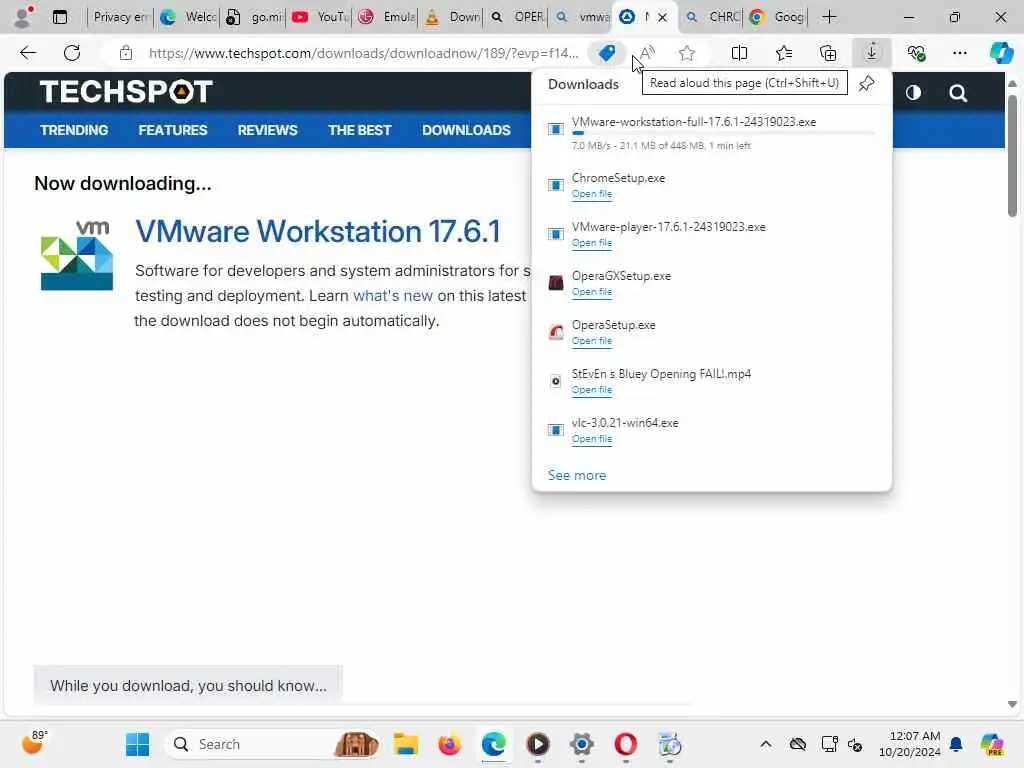This screenshot has width=1024, height=768.
Task: Pin the Downloads panel
Action: [867, 84]
